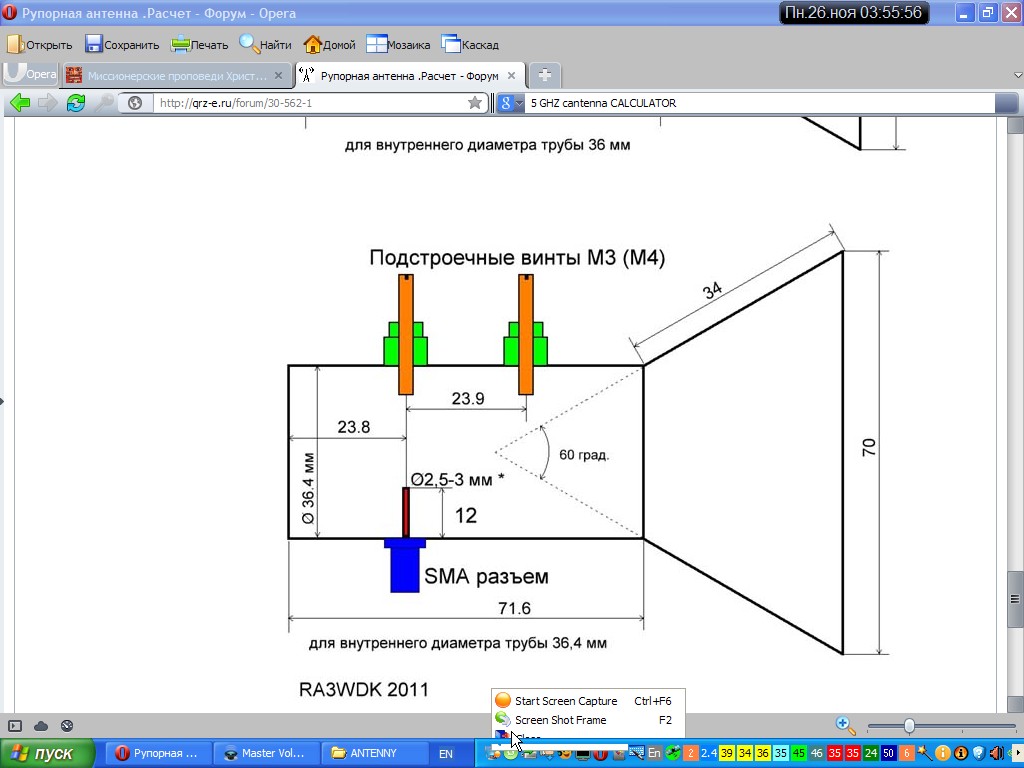Viewport: 1024px width, 768px height.
Task: Click the globe site info badge
Action: [135, 103]
